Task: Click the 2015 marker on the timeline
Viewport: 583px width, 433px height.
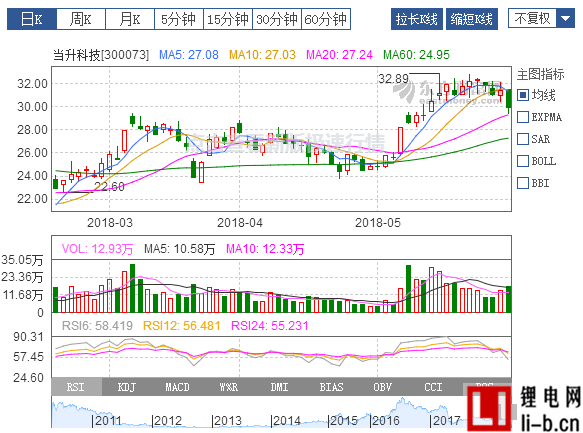Action: (x=343, y=421)
